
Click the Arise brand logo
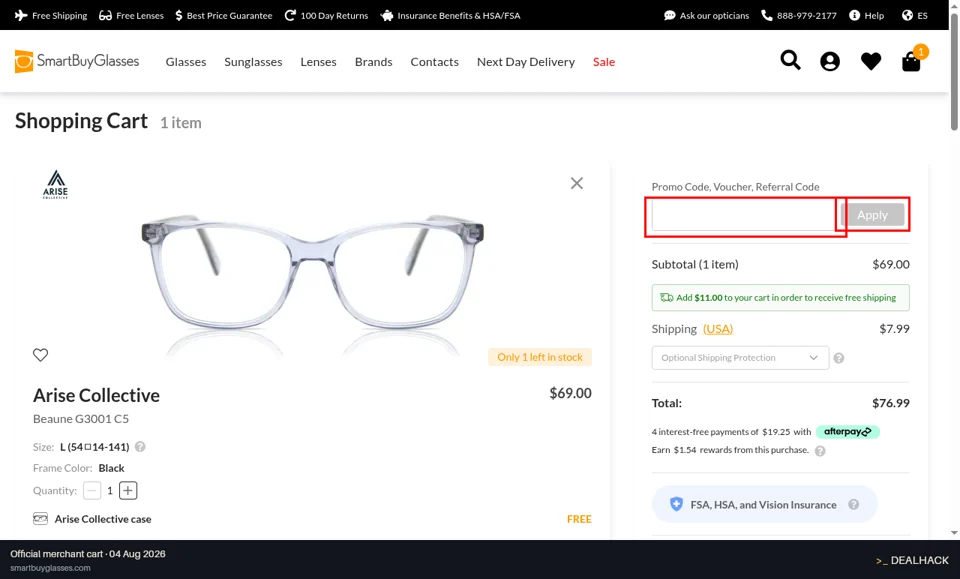(55, 184)
